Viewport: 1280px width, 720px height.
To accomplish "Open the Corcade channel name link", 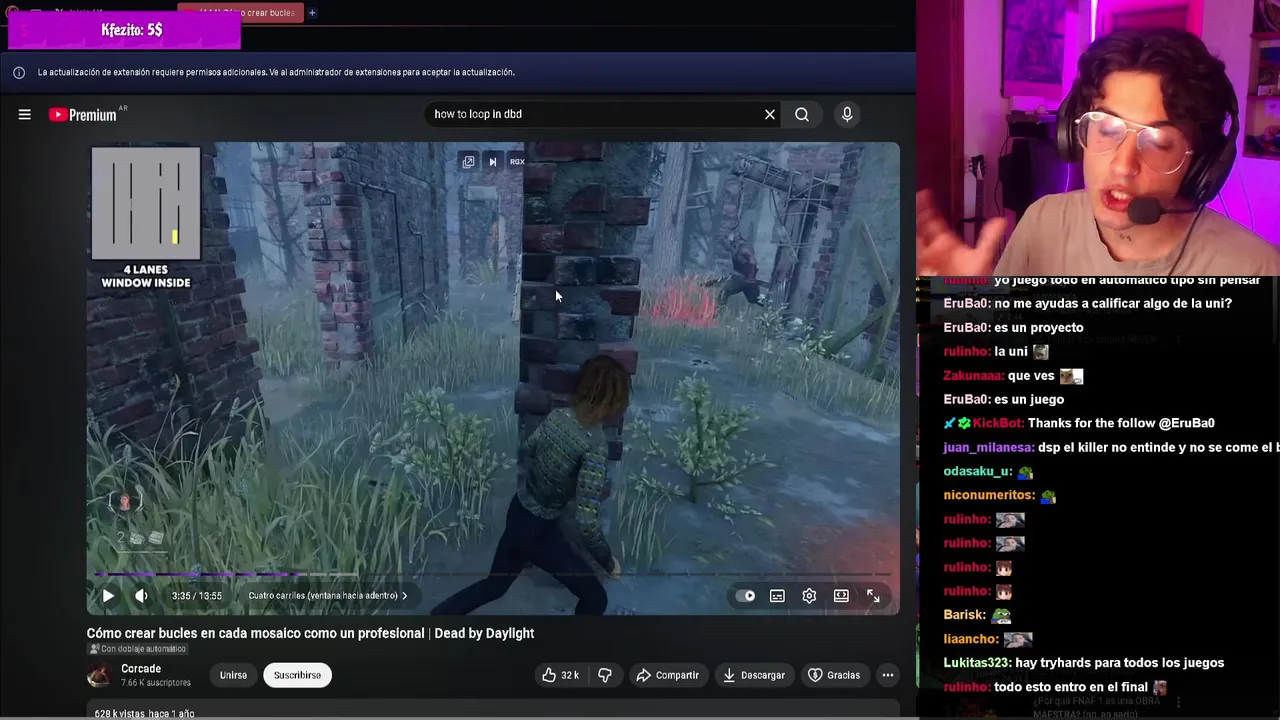I will [141, 669].
